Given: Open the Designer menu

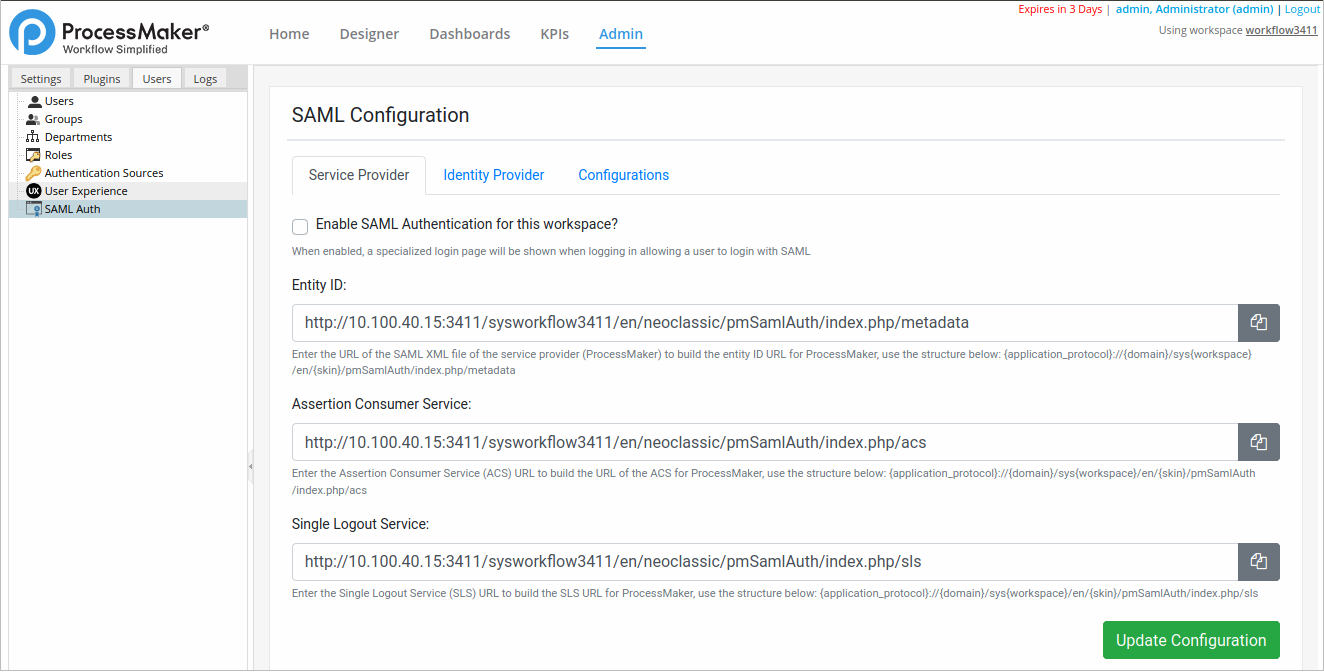Looking at the screenshot, I should (x=369, y=34).
